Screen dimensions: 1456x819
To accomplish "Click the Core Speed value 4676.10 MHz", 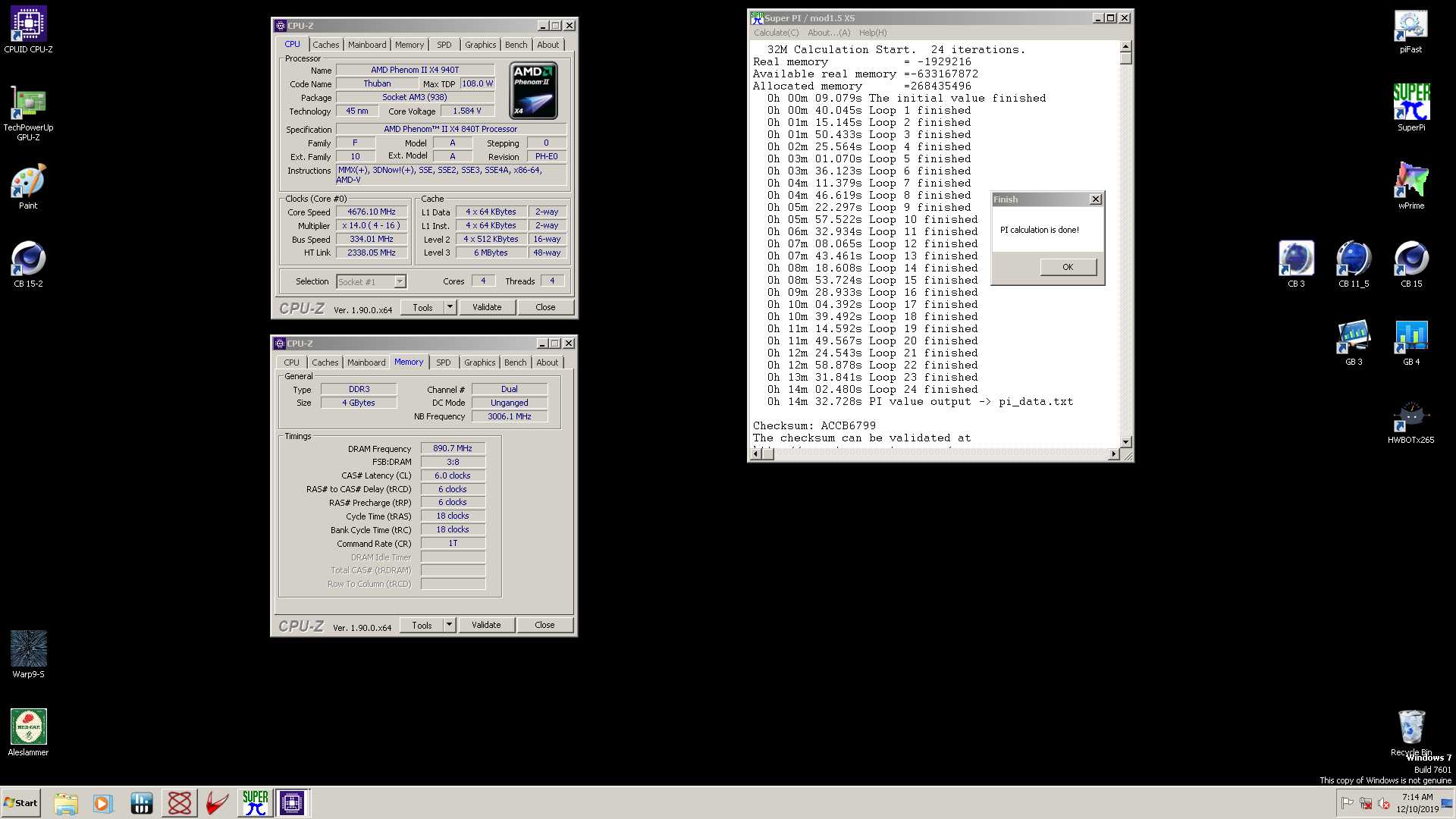I will [372, 212].
